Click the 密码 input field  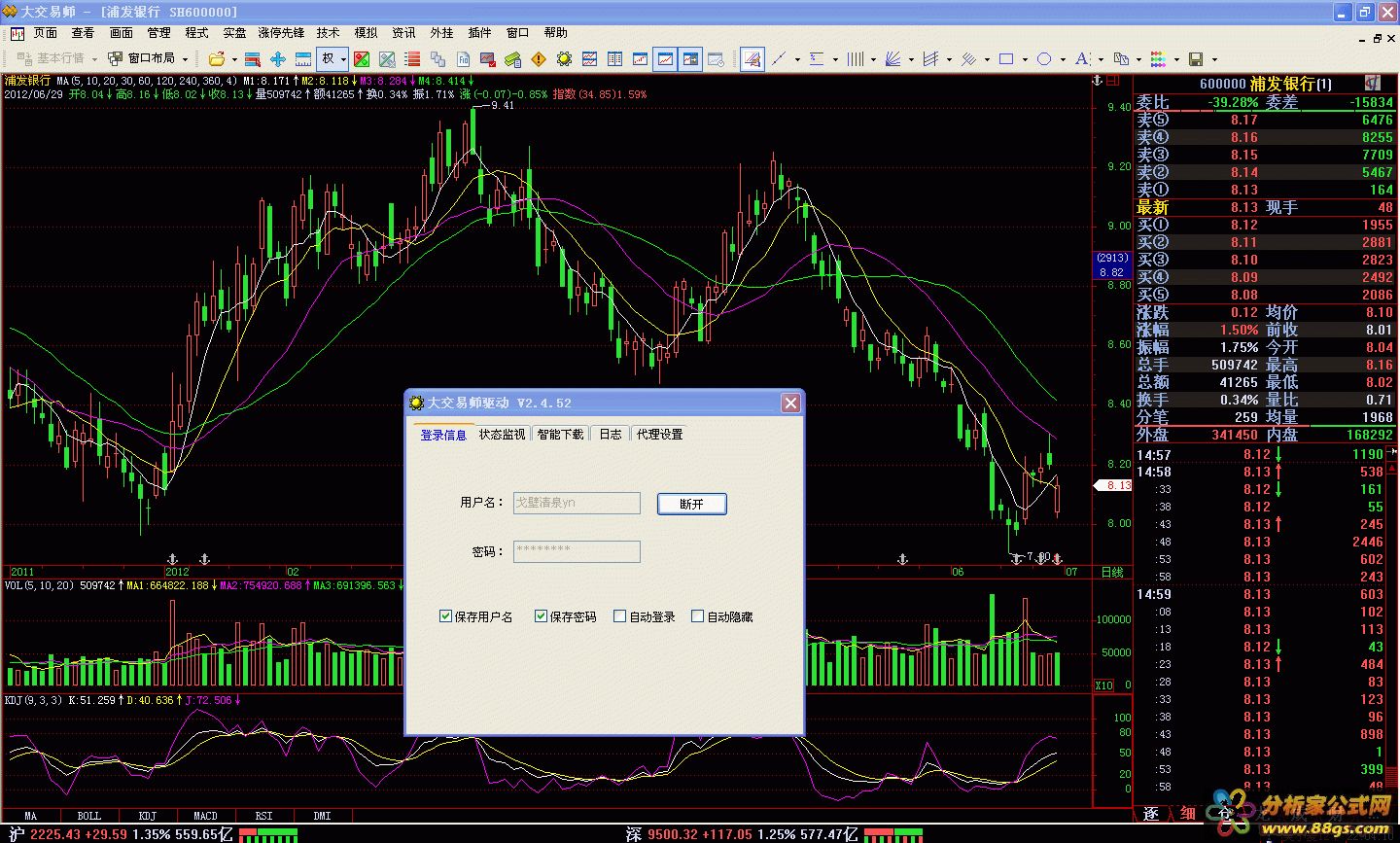(577, 551)
